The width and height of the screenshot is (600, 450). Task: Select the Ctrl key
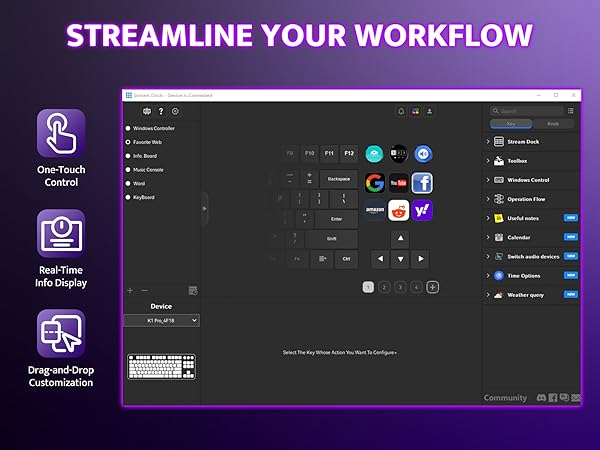click(346, 259)
